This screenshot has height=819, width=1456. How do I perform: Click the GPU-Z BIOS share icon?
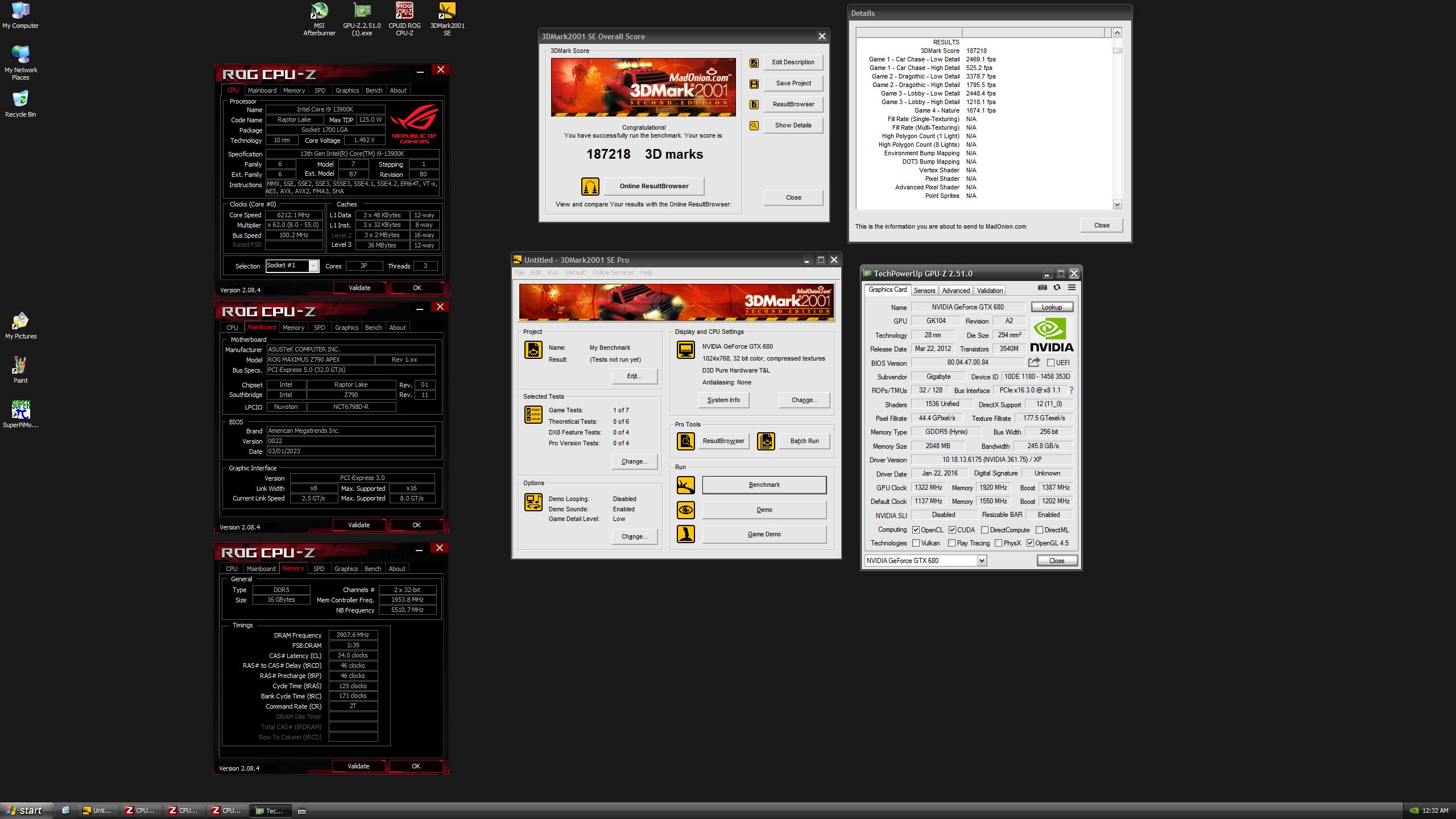tap(1034, 362)
